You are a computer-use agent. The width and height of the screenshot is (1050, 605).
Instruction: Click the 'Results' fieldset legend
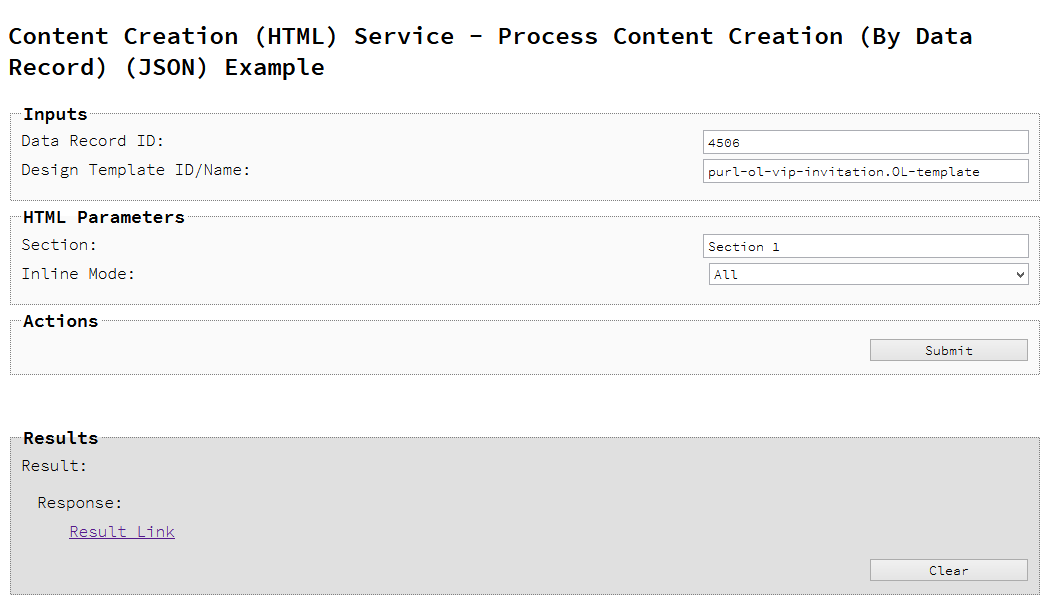[x=61, y=438]
